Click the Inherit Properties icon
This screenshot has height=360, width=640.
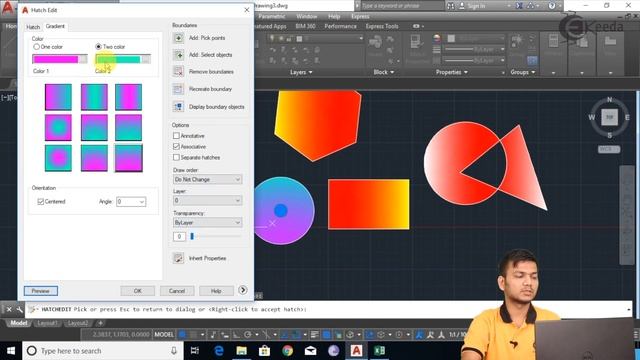click(178, 258)
